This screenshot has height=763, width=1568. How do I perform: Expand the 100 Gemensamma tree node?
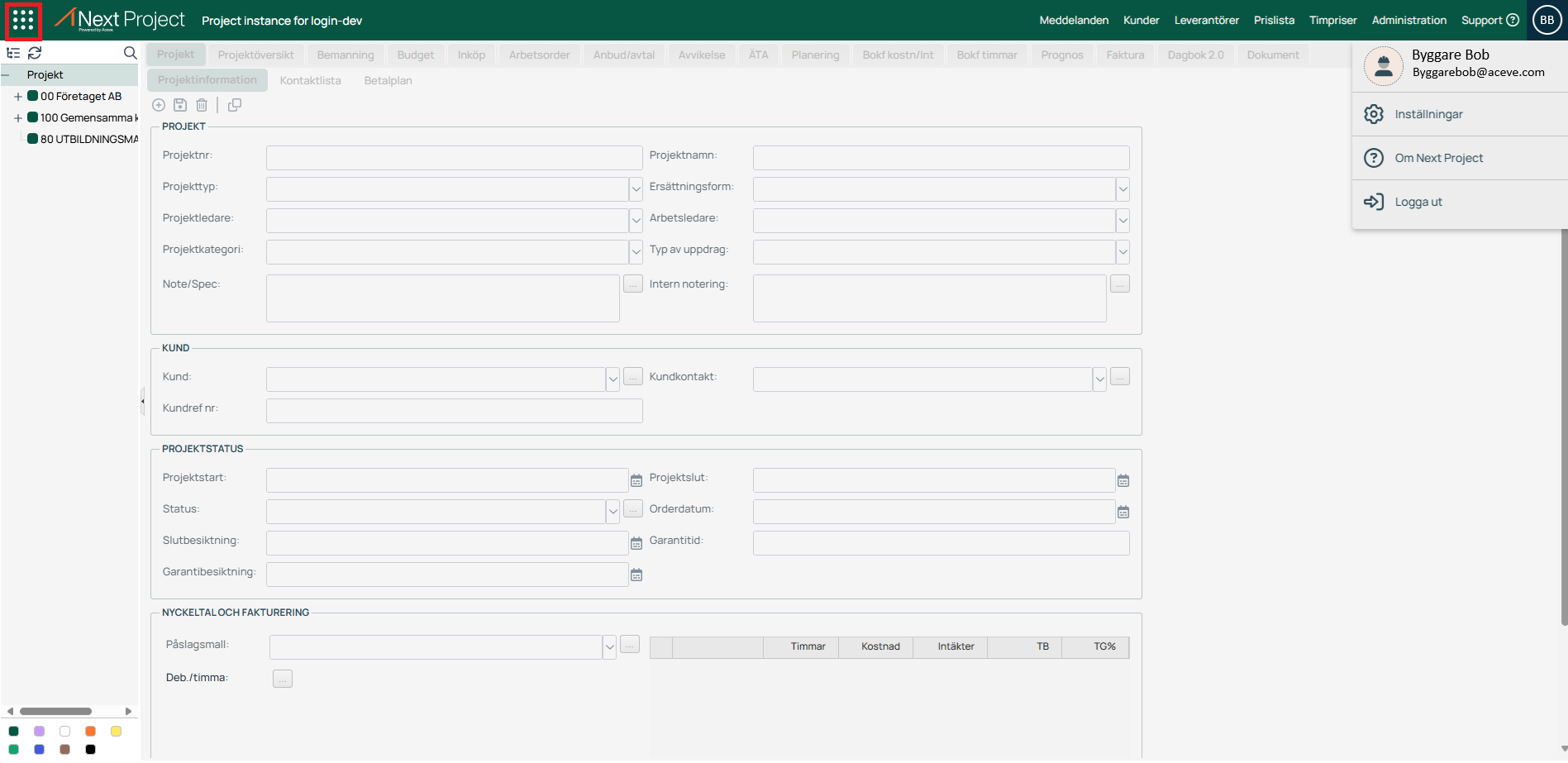pos(17,118)
